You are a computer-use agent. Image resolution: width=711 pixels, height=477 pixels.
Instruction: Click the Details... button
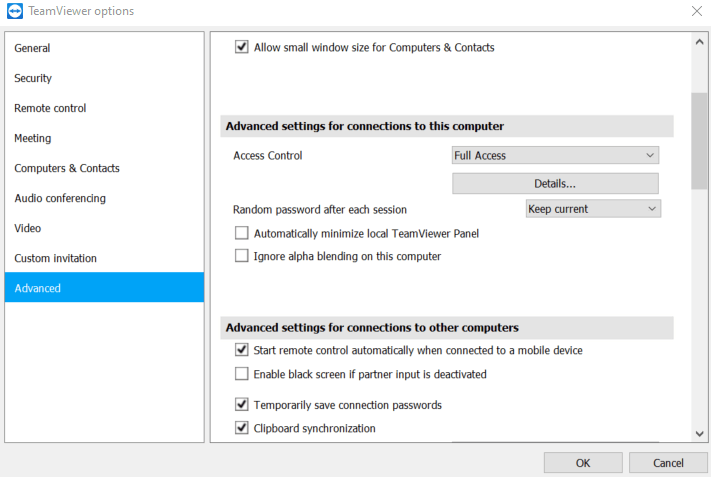555,184
